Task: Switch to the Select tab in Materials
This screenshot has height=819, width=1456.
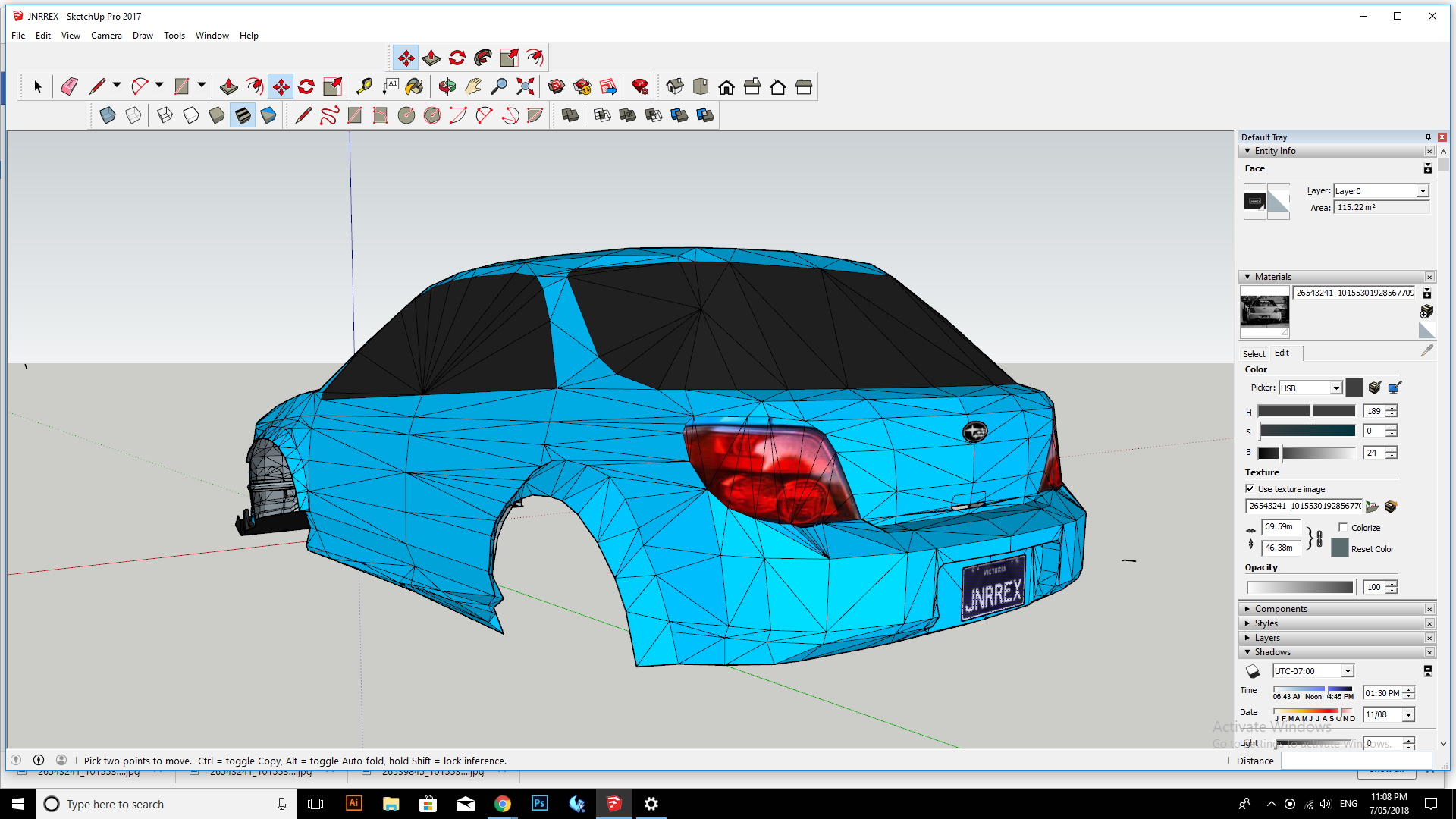Action: 1254,353
